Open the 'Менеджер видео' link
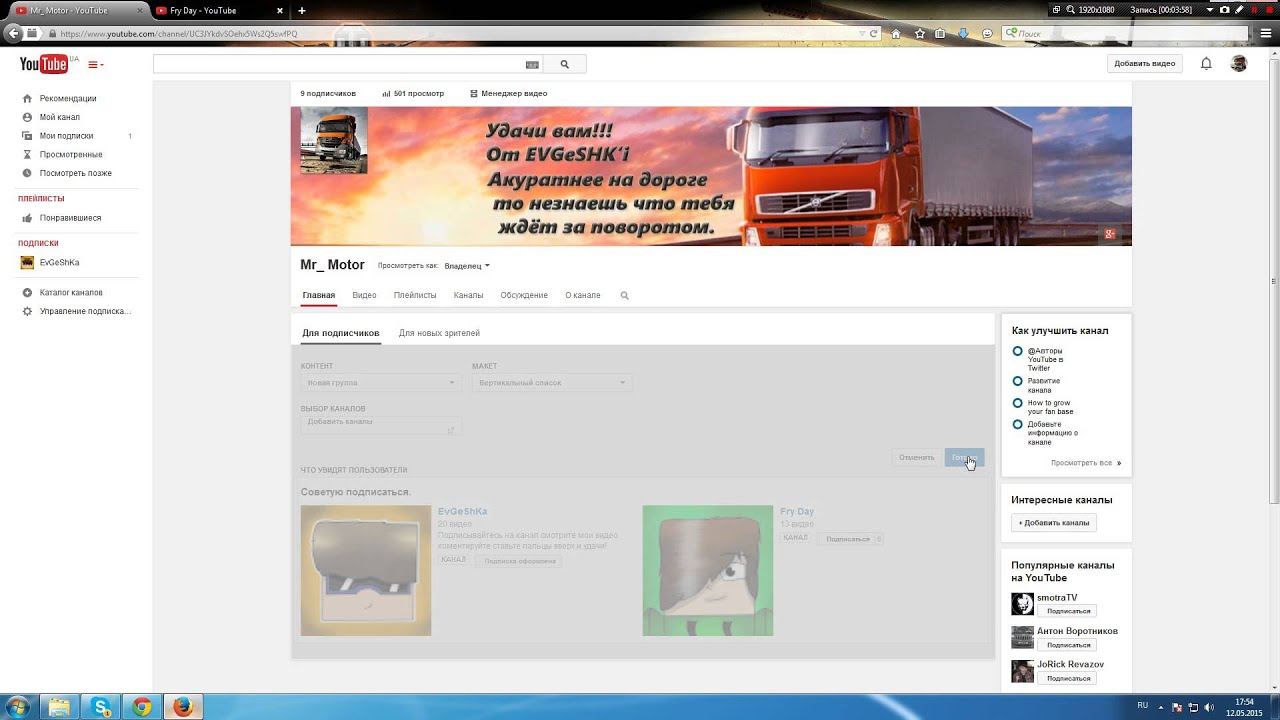 click(x=508, y=93)
